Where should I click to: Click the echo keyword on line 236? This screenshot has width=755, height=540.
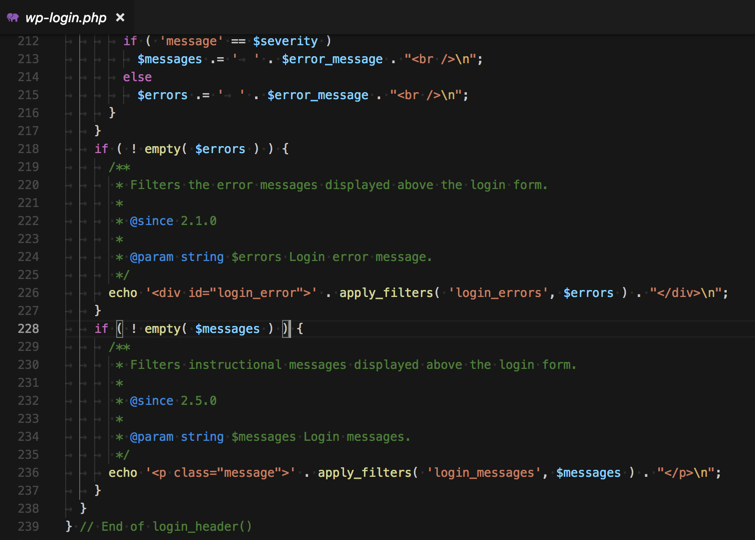123,473
